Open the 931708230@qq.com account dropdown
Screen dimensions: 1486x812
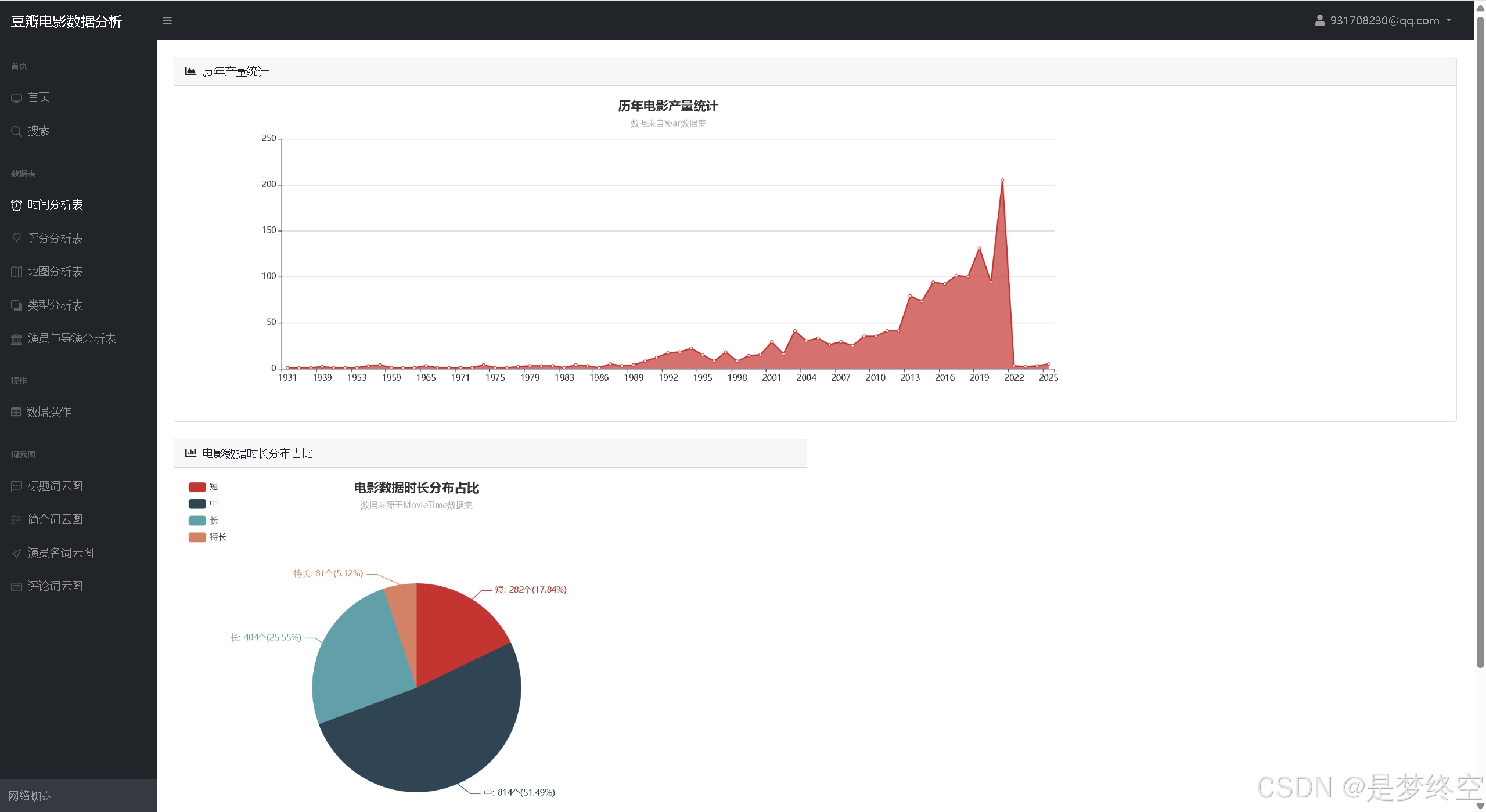pyautogui.click(x=1384, y=20)
